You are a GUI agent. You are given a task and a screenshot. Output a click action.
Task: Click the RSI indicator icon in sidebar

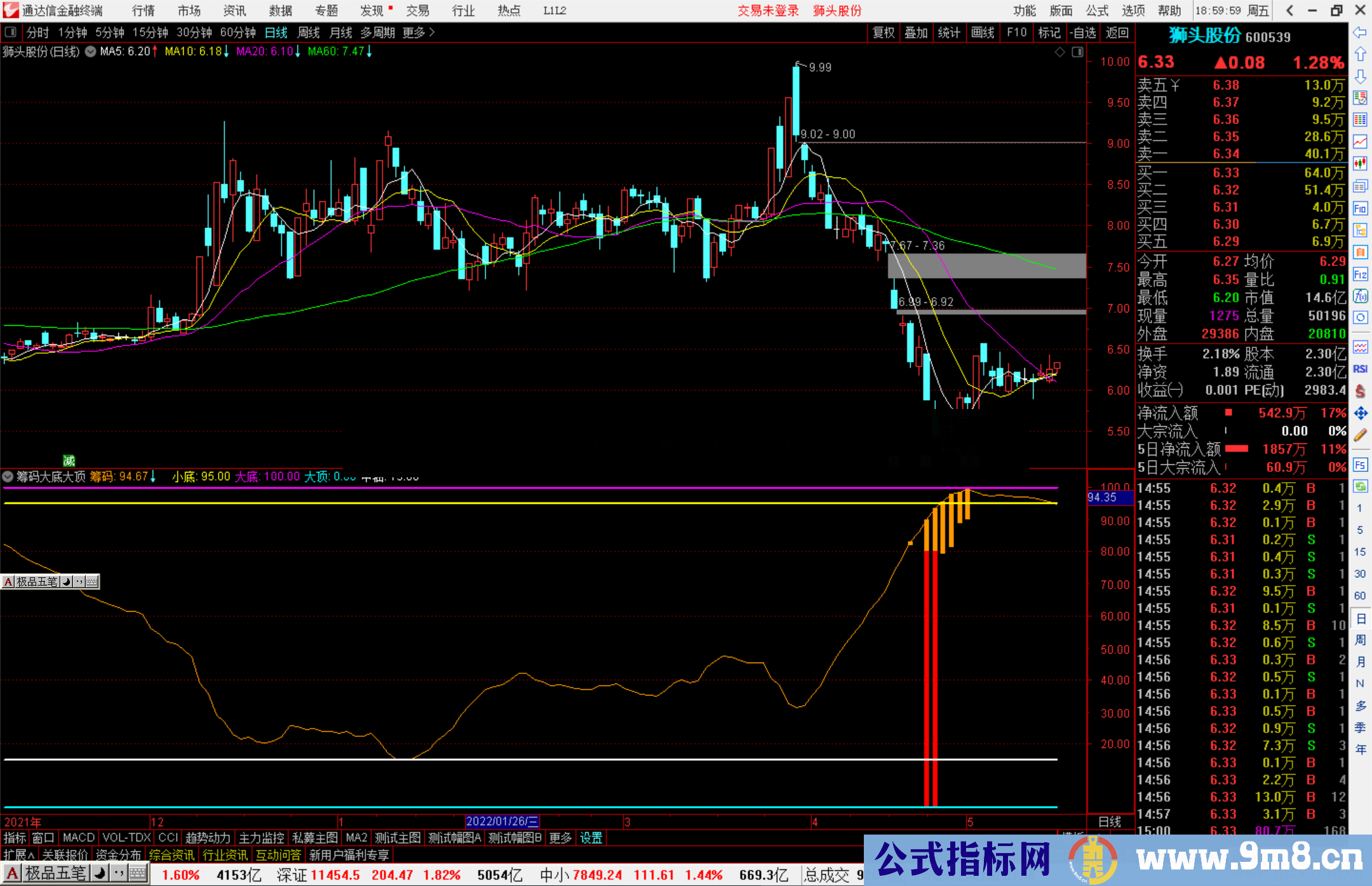coord(1360,369)
